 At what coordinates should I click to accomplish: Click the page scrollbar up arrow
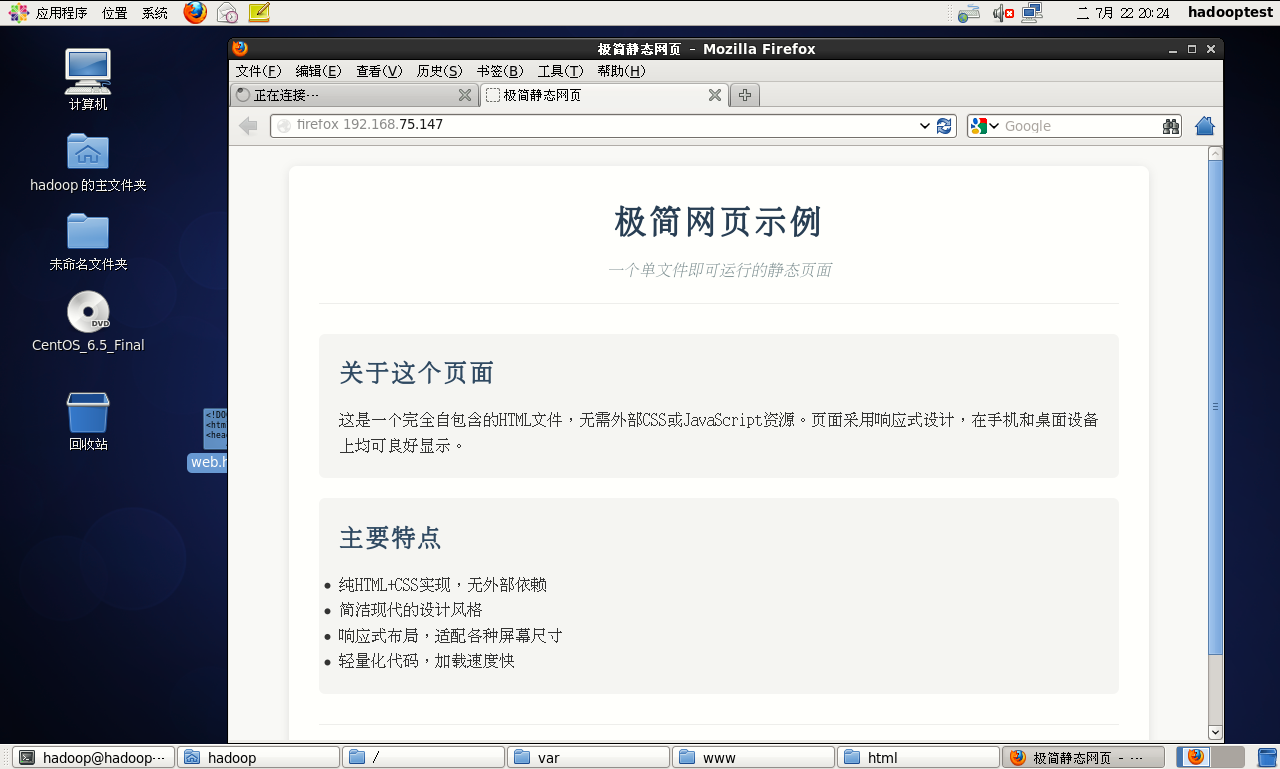click(1215, 153)
